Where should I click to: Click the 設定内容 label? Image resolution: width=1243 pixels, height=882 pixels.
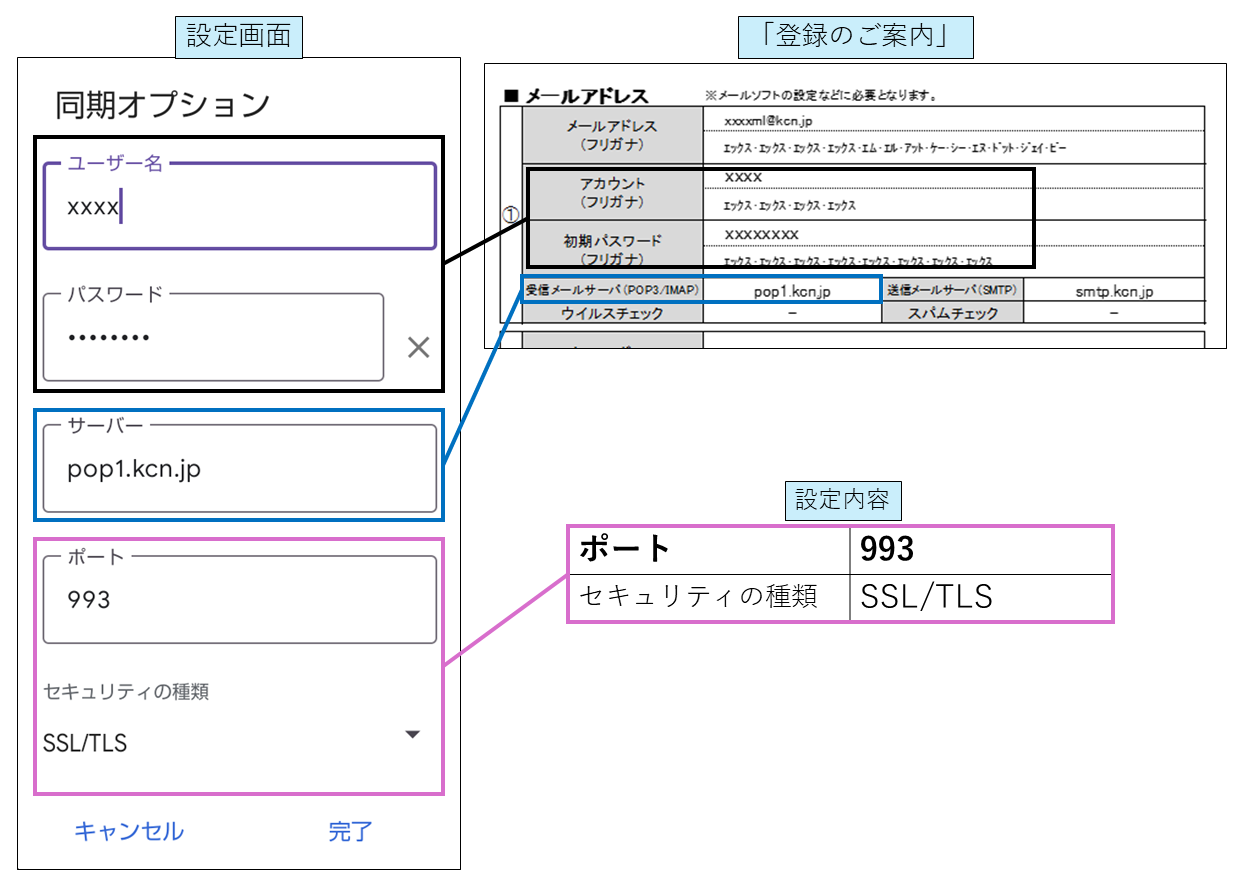coord(843,499)
